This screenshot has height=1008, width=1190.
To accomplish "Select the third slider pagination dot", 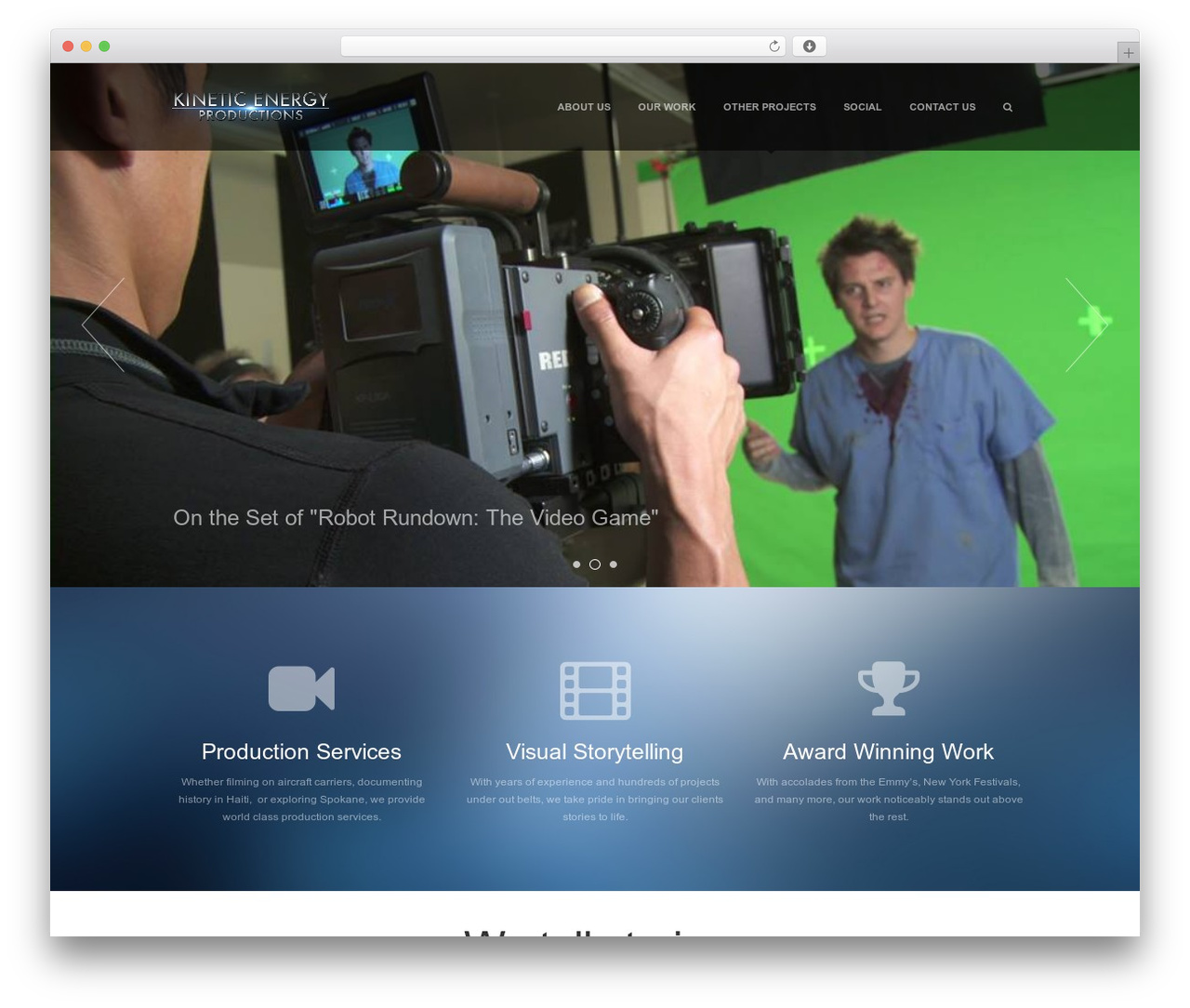I will pos(613,564).
